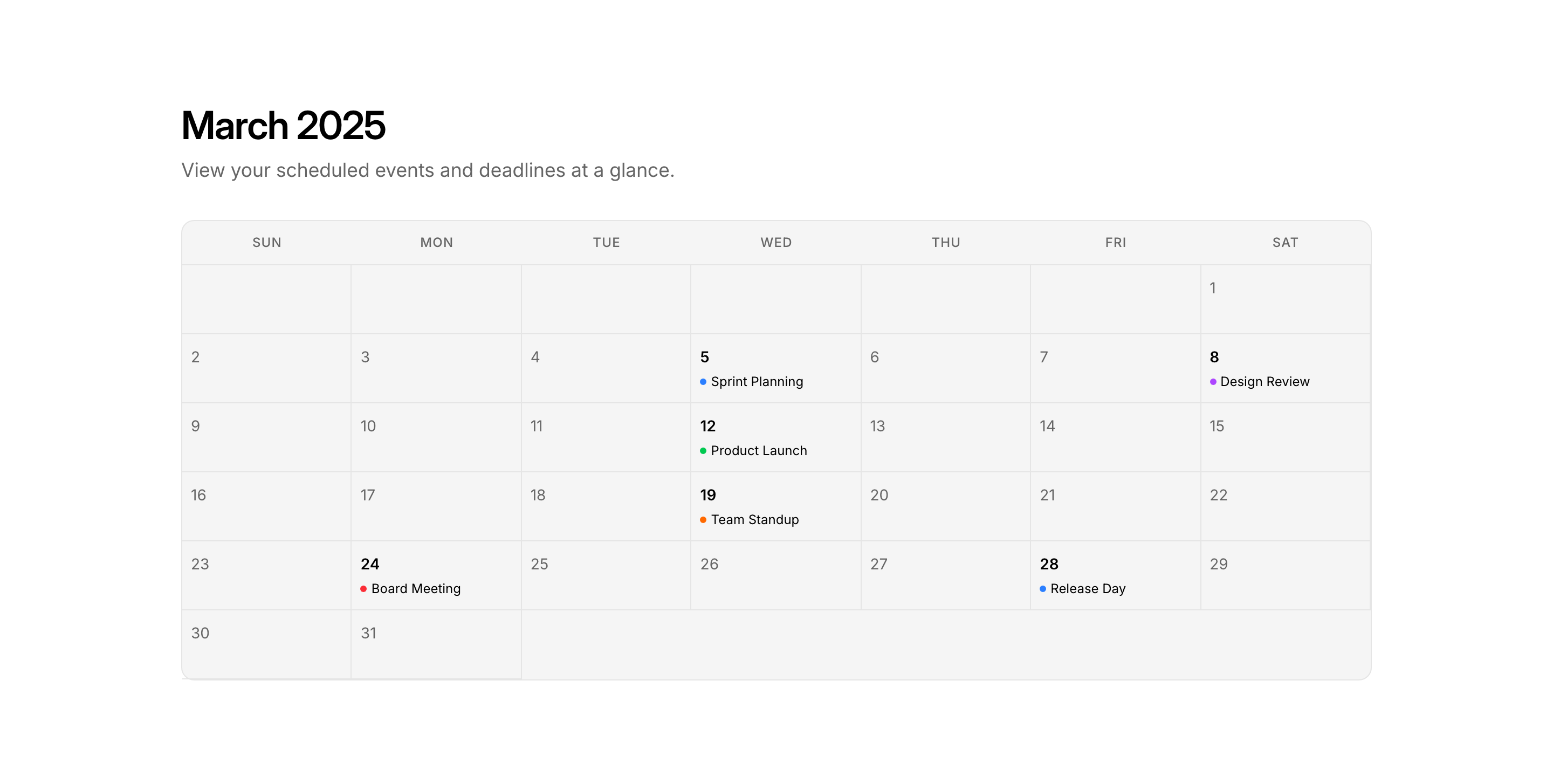Click the bold date number 24
The height and width of the screenshot is (784, 1553).
(369, 564)
